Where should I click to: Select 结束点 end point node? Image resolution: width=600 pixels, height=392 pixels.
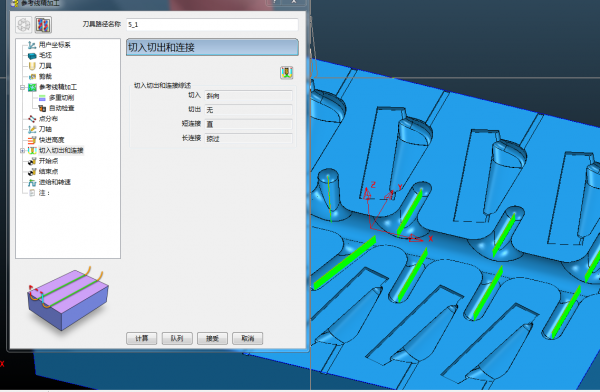click(x=48, y=172)
